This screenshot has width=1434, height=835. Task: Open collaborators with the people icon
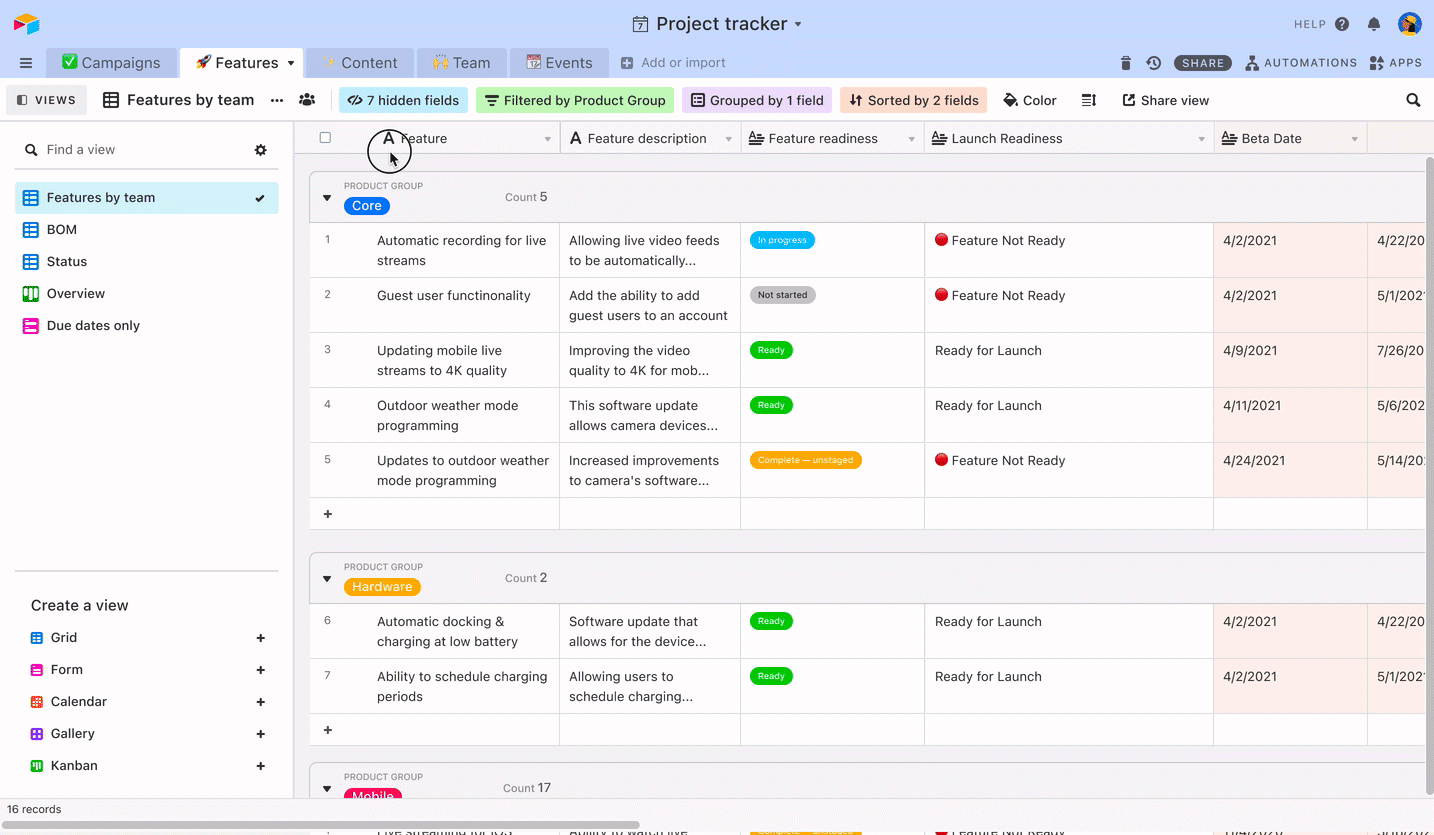coord(307,100)
